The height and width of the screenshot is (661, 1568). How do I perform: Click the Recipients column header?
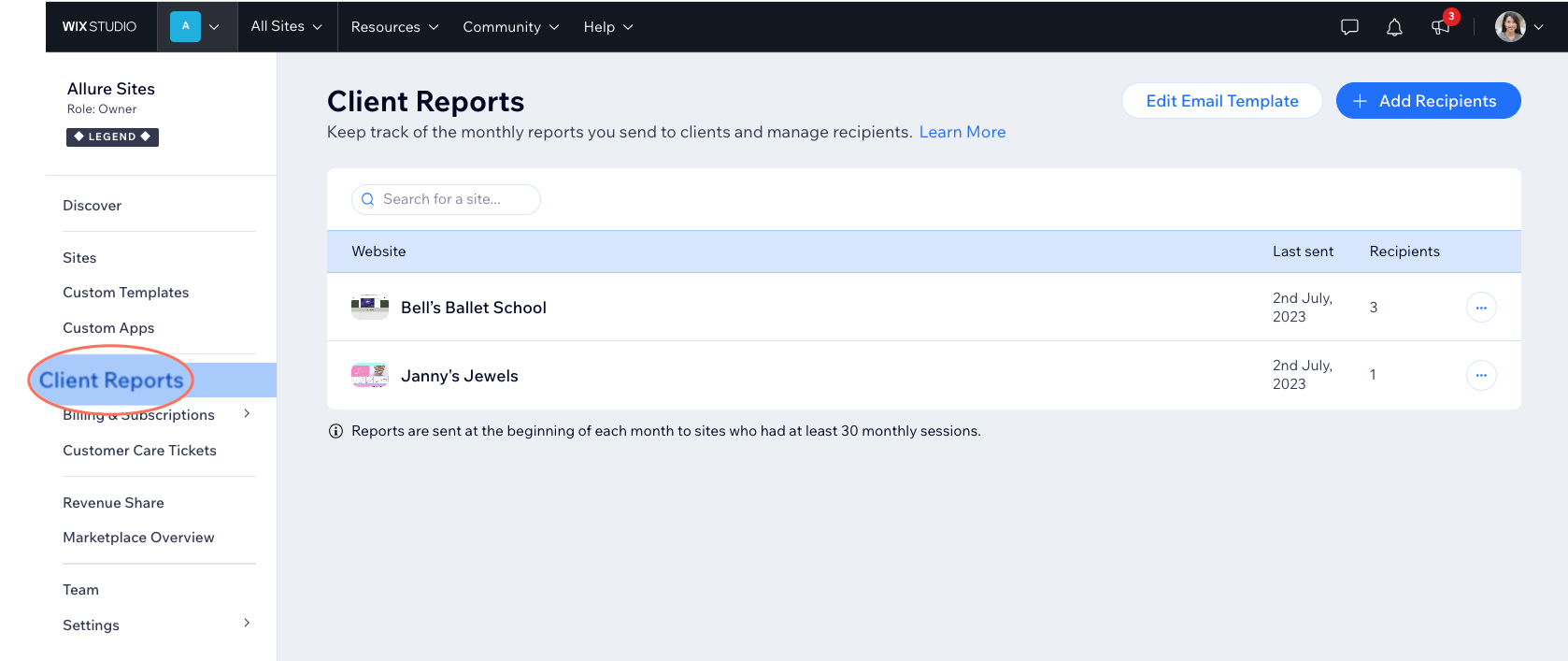(1404, 251)
